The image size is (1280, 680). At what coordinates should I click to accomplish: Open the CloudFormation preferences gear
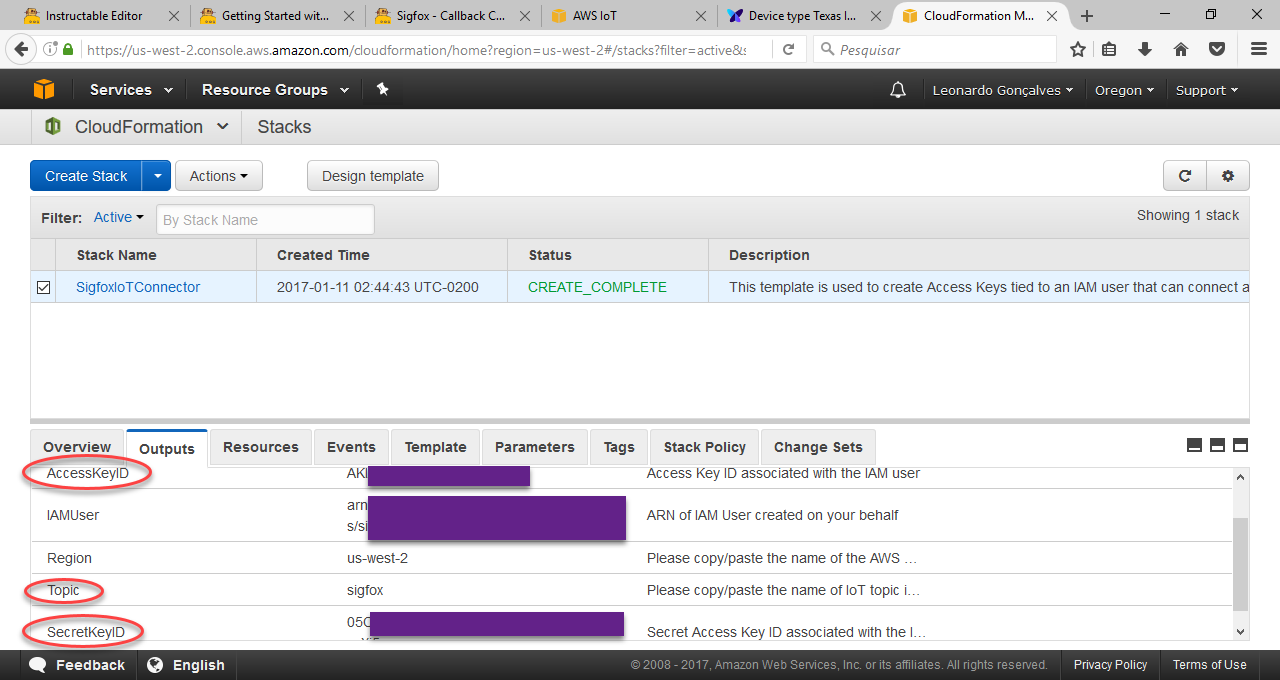tap(1228, 175)
